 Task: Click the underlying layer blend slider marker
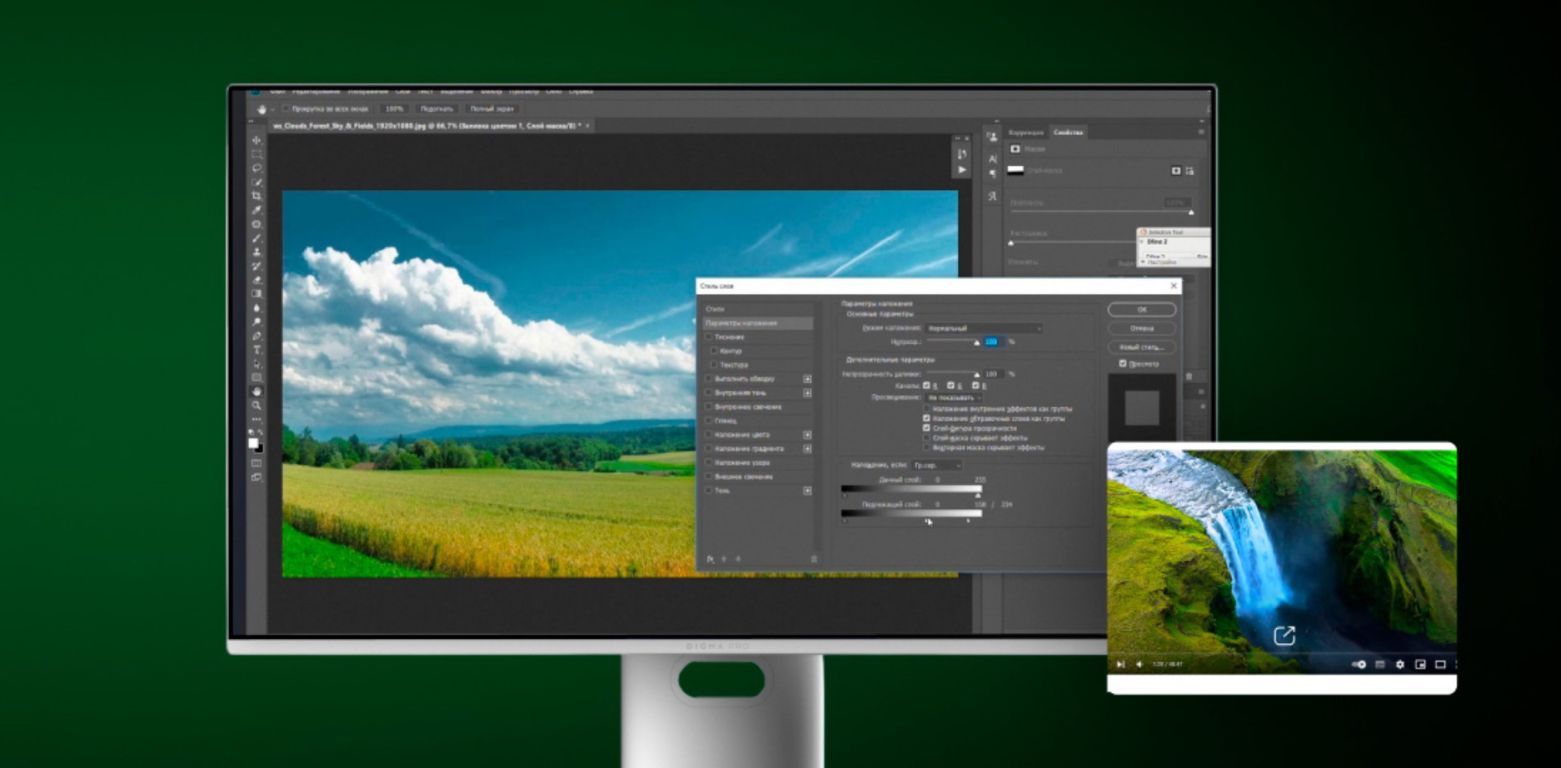click(x=929, y=521)
